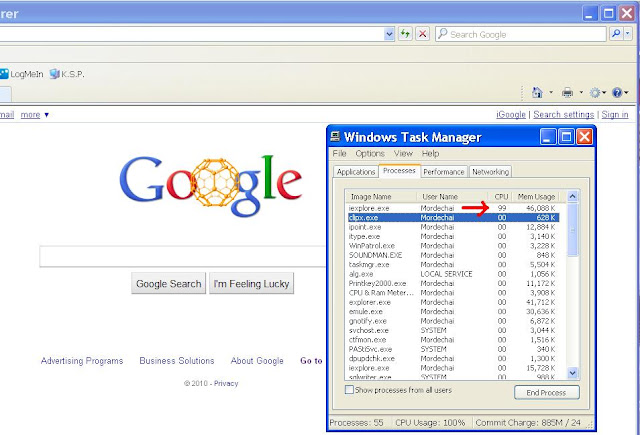This screenshot has width=640, height=435.
Task: Open the Advertising Programs link
Action: pos(82,361)
